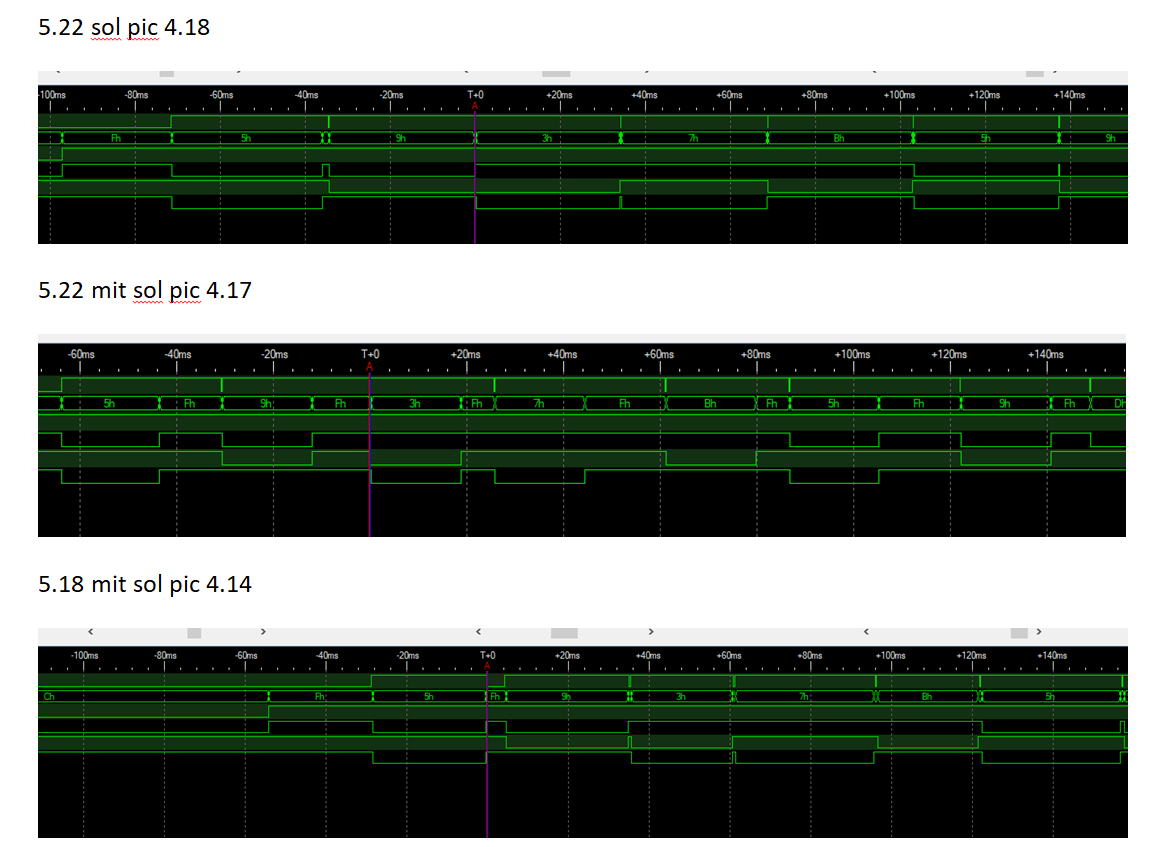The image size is (1155, 847).
Task: Click the +100ms tick label in pic 4.18 waveform
Action: [899, 95]
